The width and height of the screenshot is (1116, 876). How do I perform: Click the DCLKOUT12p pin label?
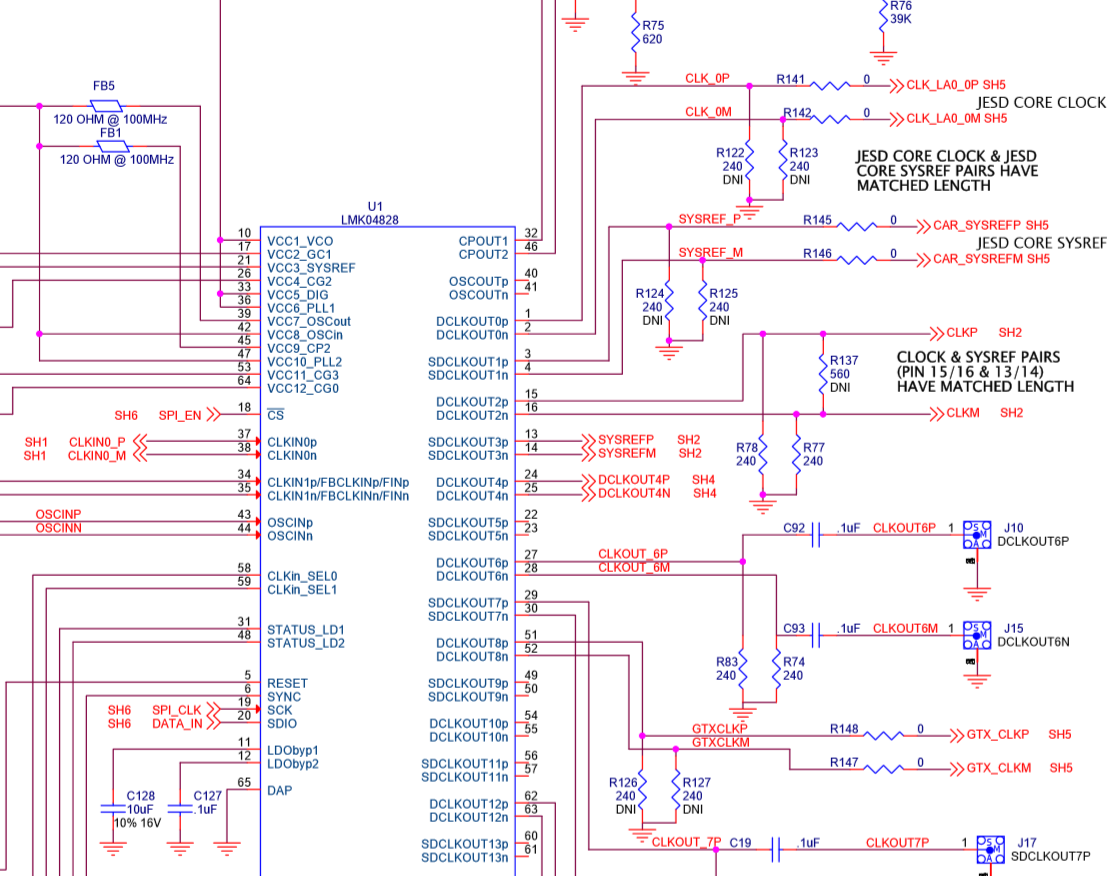469,804
